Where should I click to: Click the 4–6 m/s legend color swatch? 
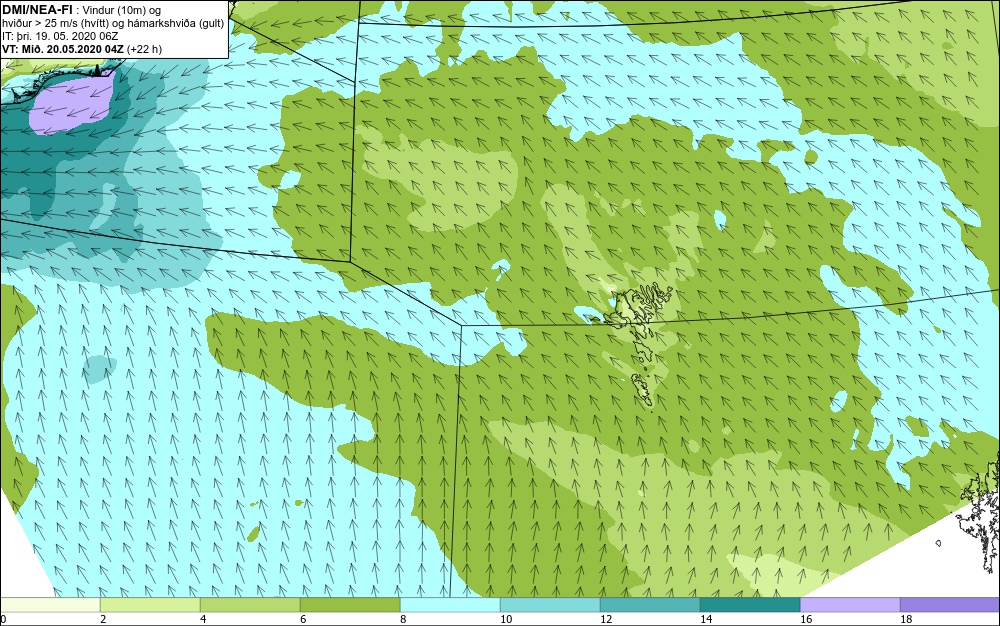click(250, 605)
